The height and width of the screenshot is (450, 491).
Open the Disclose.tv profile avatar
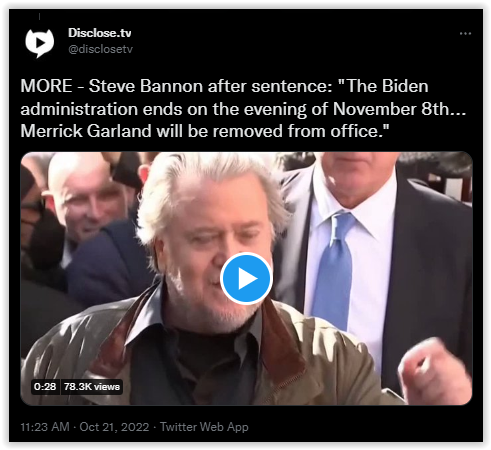[40, 43]
